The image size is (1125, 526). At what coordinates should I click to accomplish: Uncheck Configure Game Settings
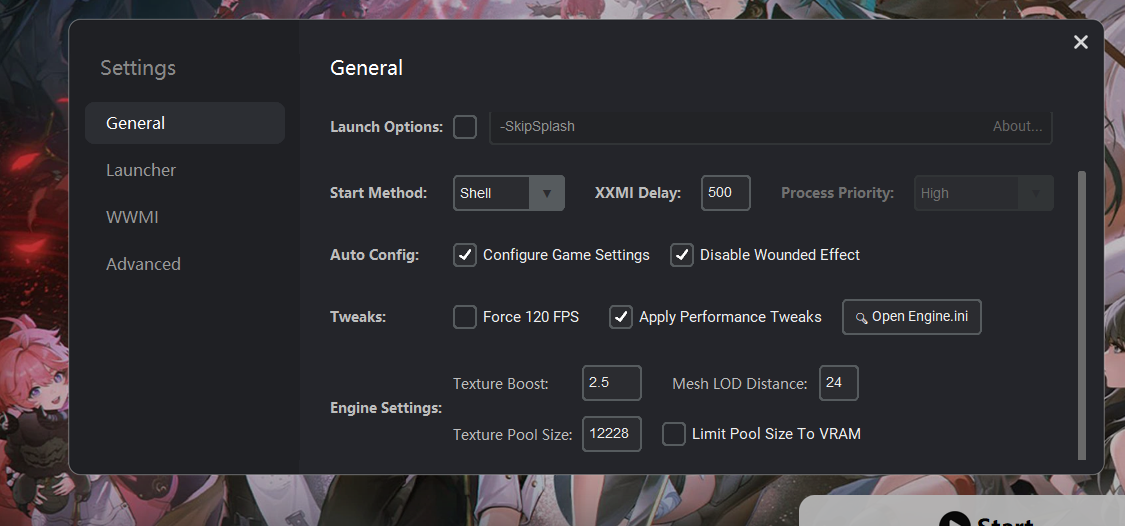pyautogui.click(x=465, y=255)
